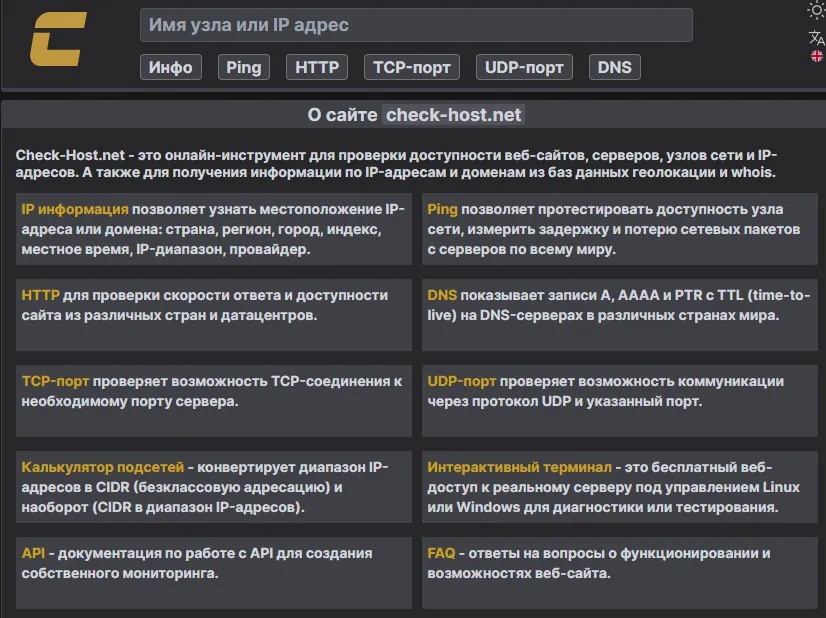Click the Check-Host logo icon
Screen dimensions: 826x618
58,39
